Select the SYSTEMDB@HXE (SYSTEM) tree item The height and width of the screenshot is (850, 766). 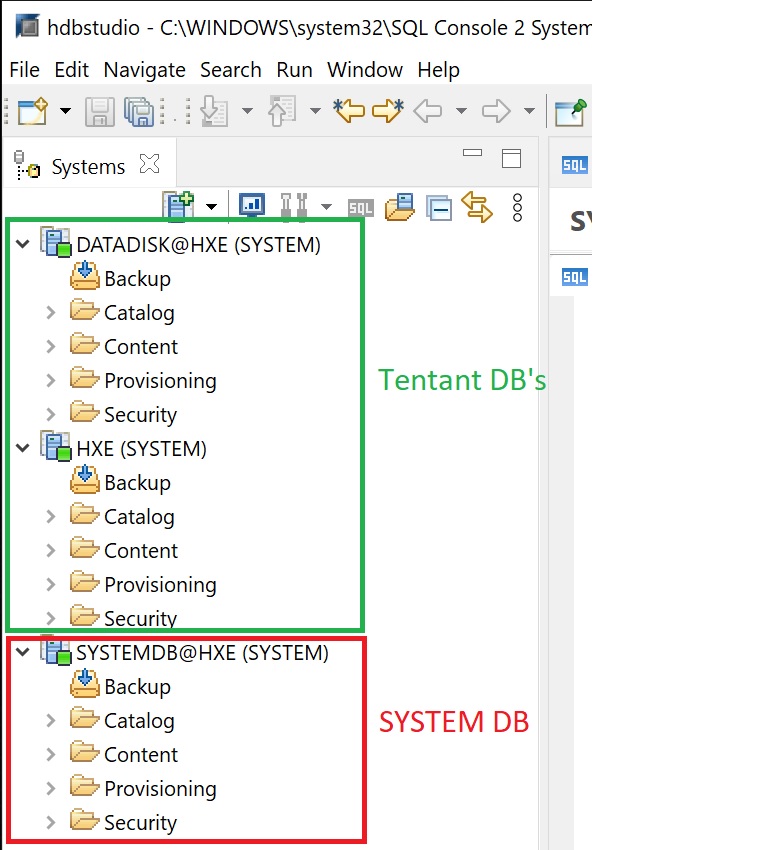tap(202, 653)
